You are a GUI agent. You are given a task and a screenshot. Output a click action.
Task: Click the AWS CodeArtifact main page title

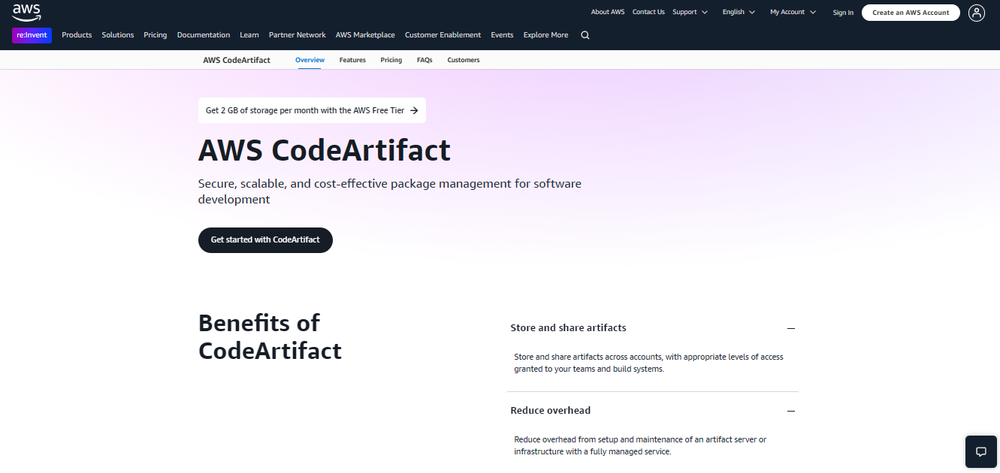[325, 151]
